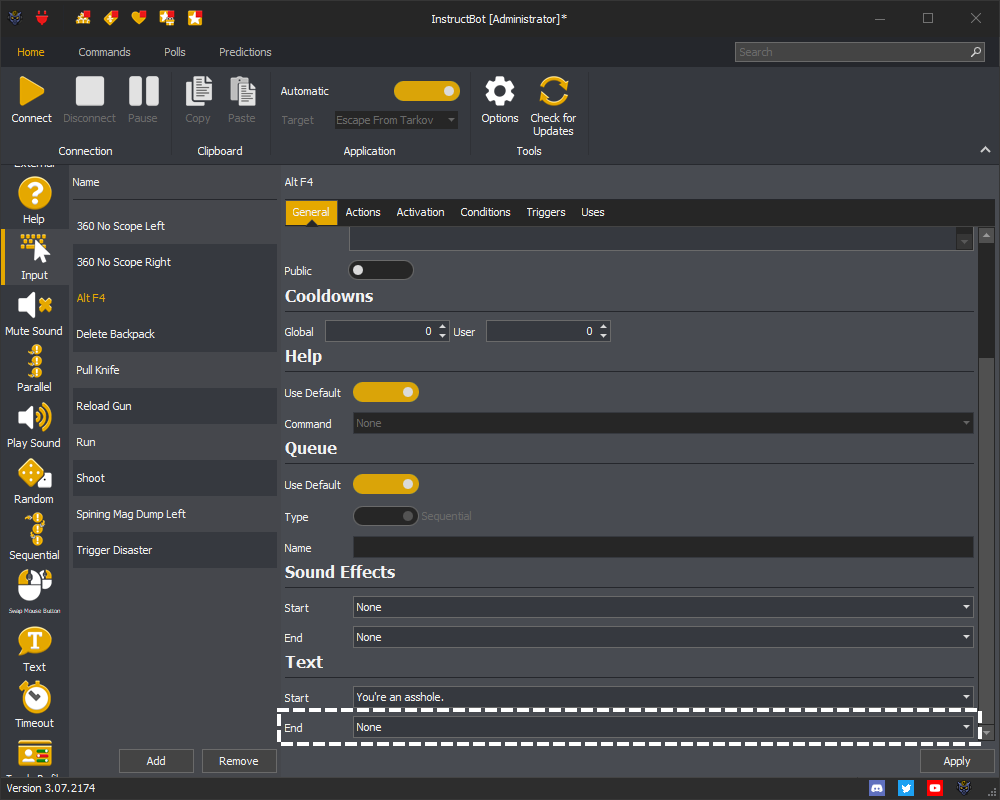Screen dimensions: 1000x800
Task: Click the heart icon in title bar
Action: click(138, 18)
